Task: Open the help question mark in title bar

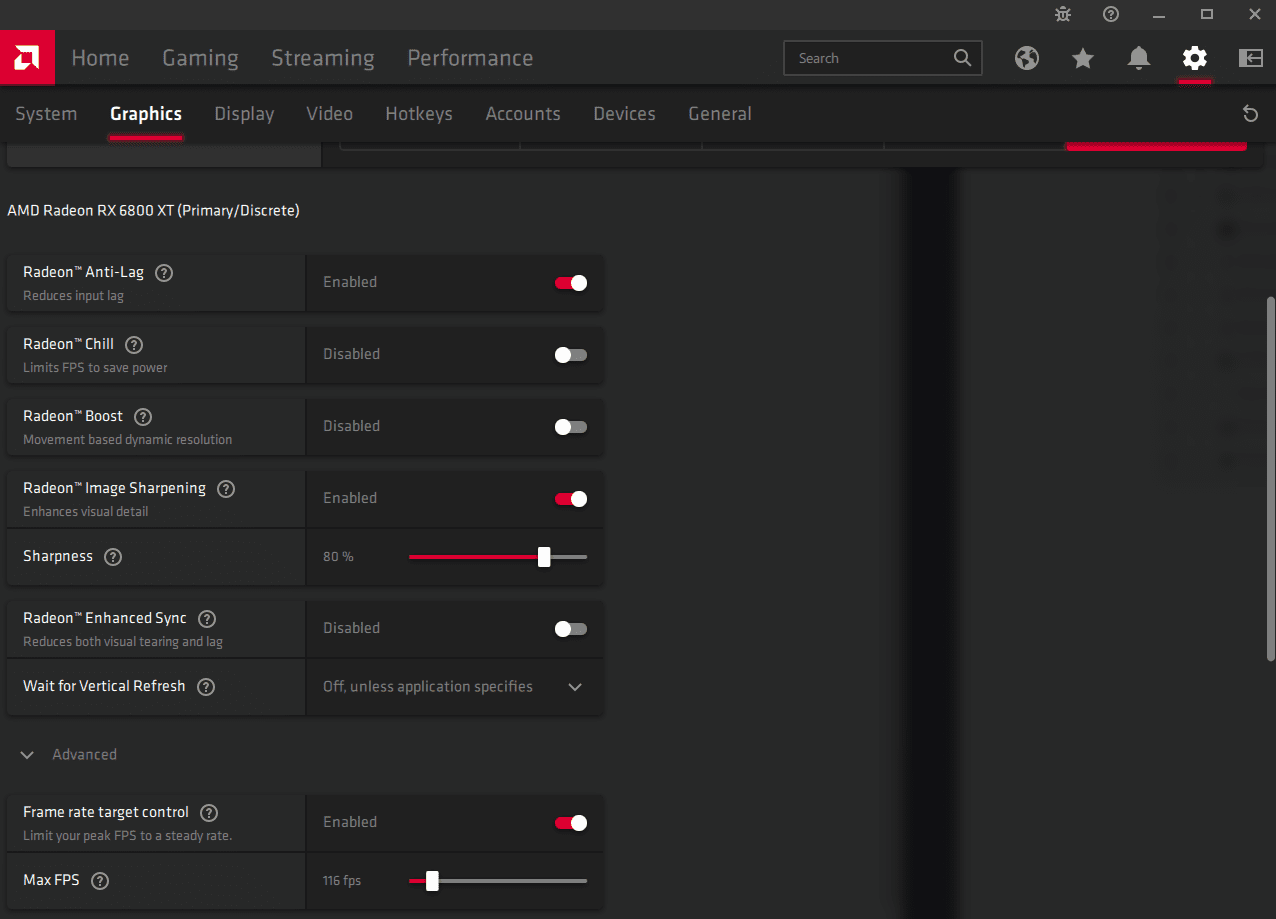Action: (1111, 14)
